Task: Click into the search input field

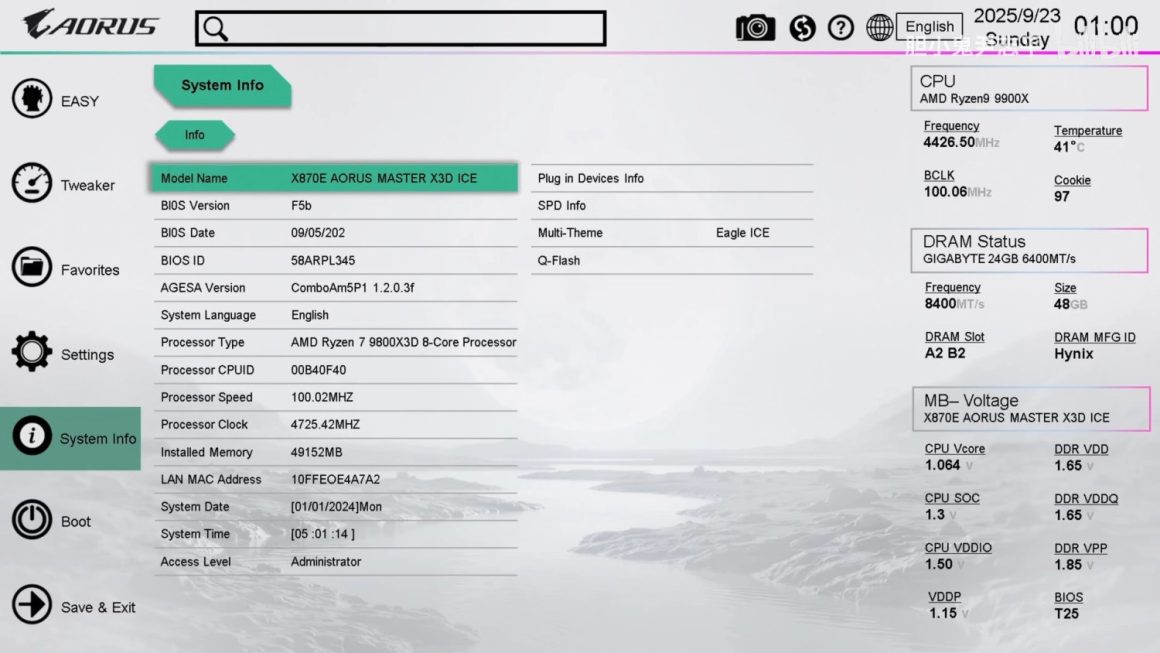Action: [x=415, y=29]
